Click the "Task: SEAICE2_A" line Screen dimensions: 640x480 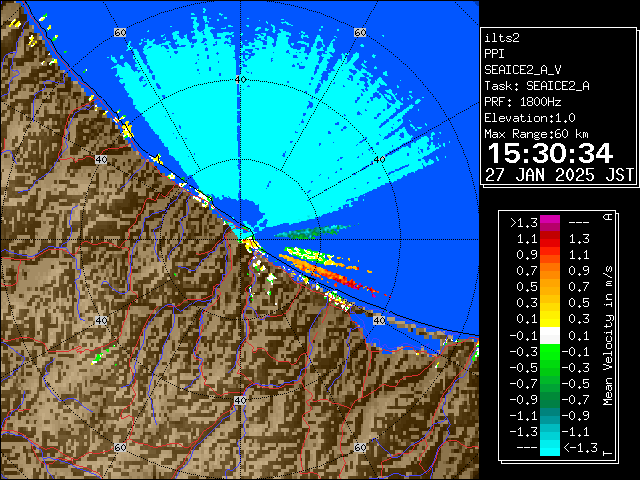pos(537,86)
